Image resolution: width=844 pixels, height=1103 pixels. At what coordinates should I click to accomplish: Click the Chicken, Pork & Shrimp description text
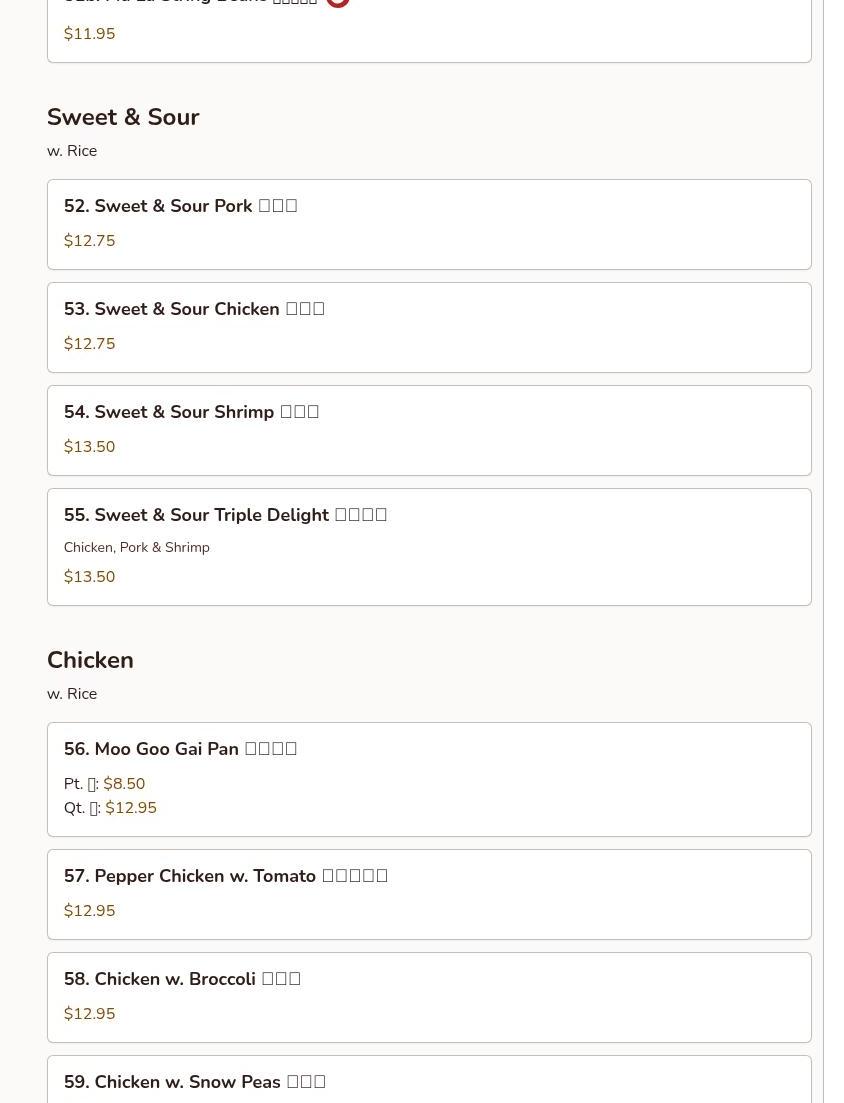click(136, 548)
